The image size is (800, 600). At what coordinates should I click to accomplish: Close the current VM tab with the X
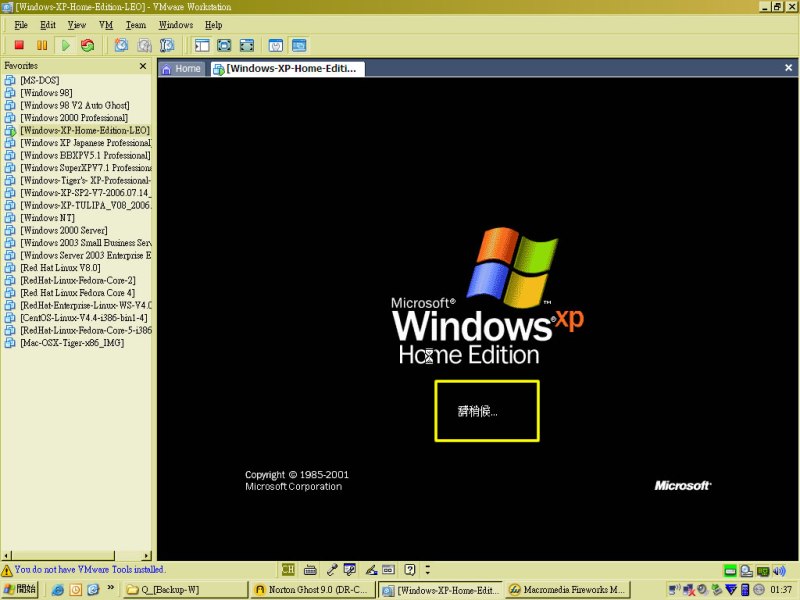788,68
